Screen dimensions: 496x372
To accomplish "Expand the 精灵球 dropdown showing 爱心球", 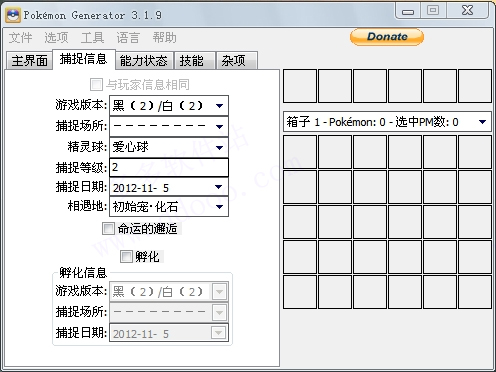I will tap(169, 147).
